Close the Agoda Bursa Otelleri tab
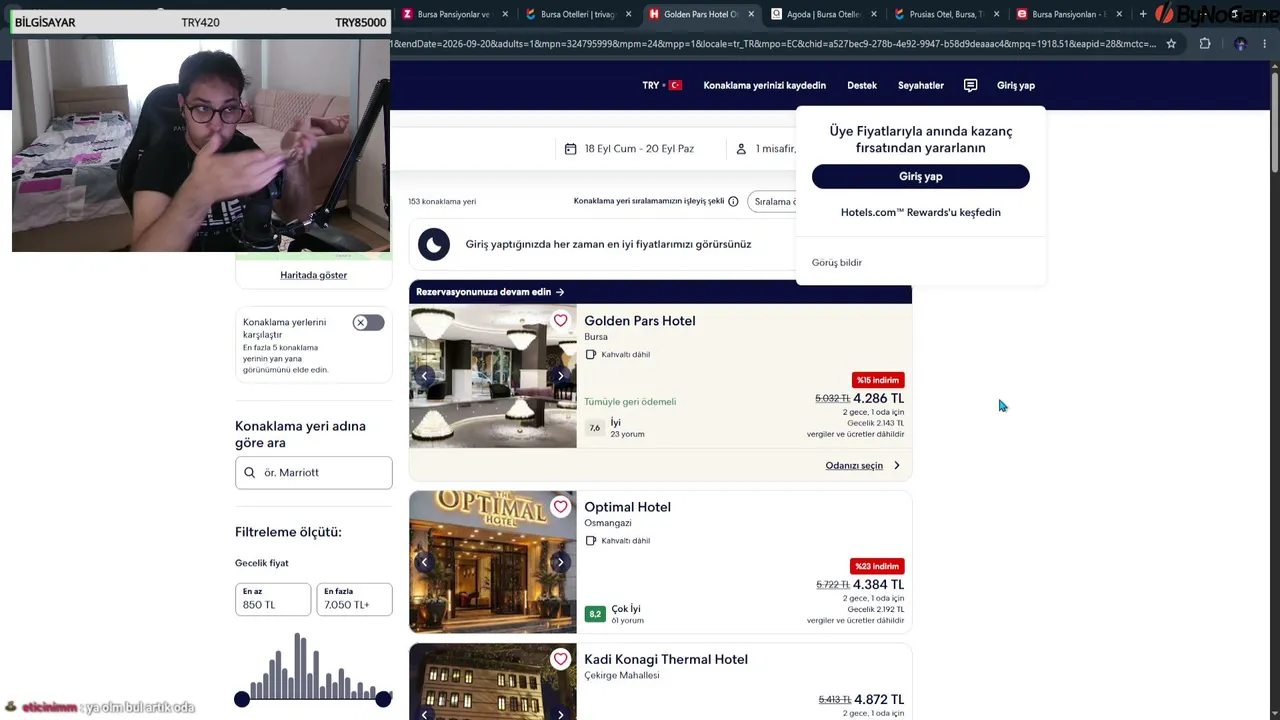This screenshot has height=720, width=1280. (x=873, y=14)
